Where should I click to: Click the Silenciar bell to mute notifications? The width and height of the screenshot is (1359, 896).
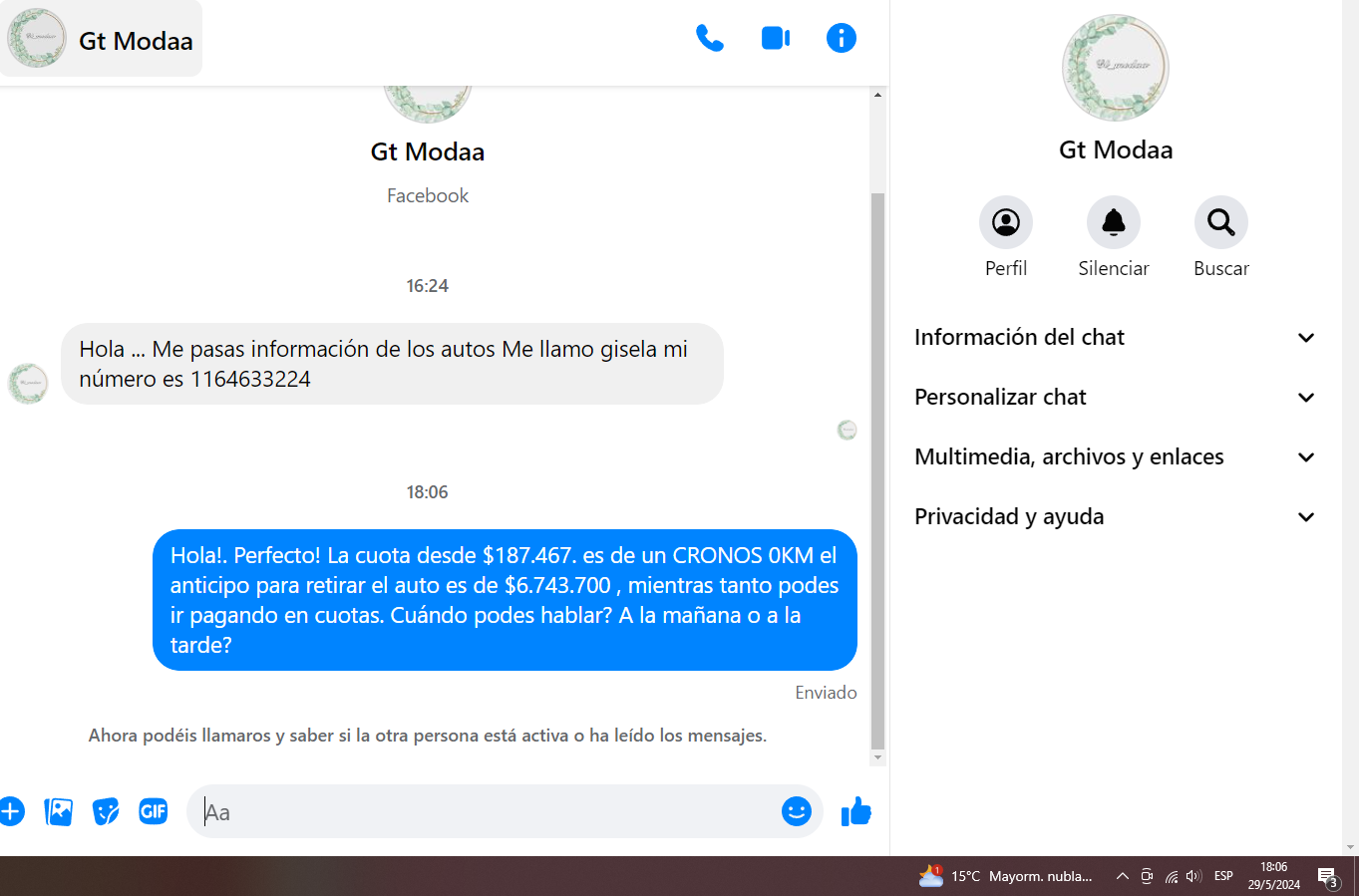[1114, 222]
